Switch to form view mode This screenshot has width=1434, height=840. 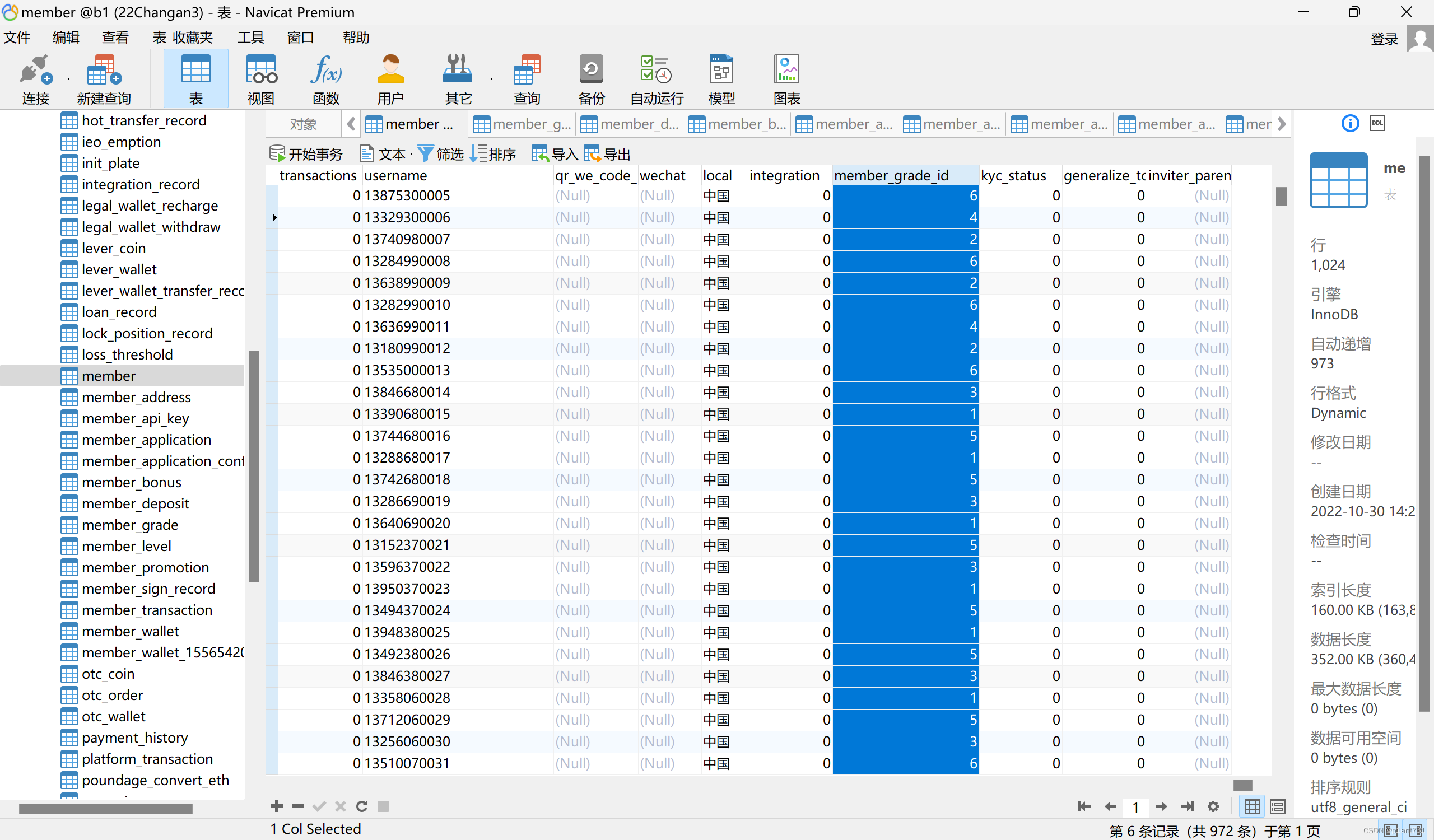point(1278,806)
